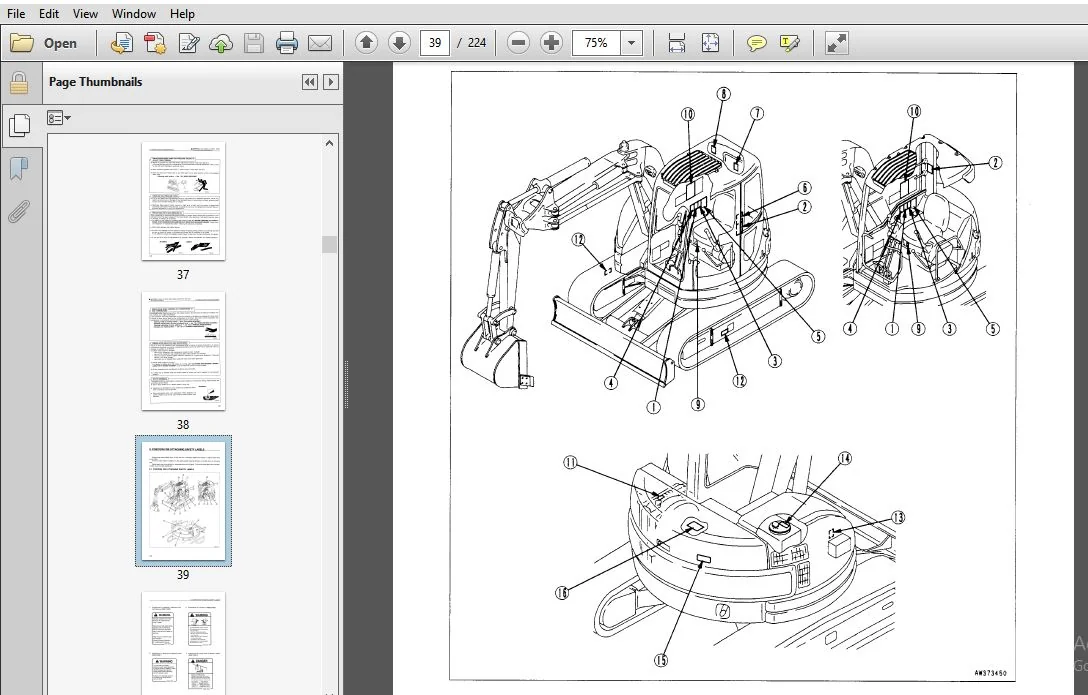Select page 38 thumbnail
This screenshot has width=1088, height=695.
pyautogui.click(x=183, y=351)
